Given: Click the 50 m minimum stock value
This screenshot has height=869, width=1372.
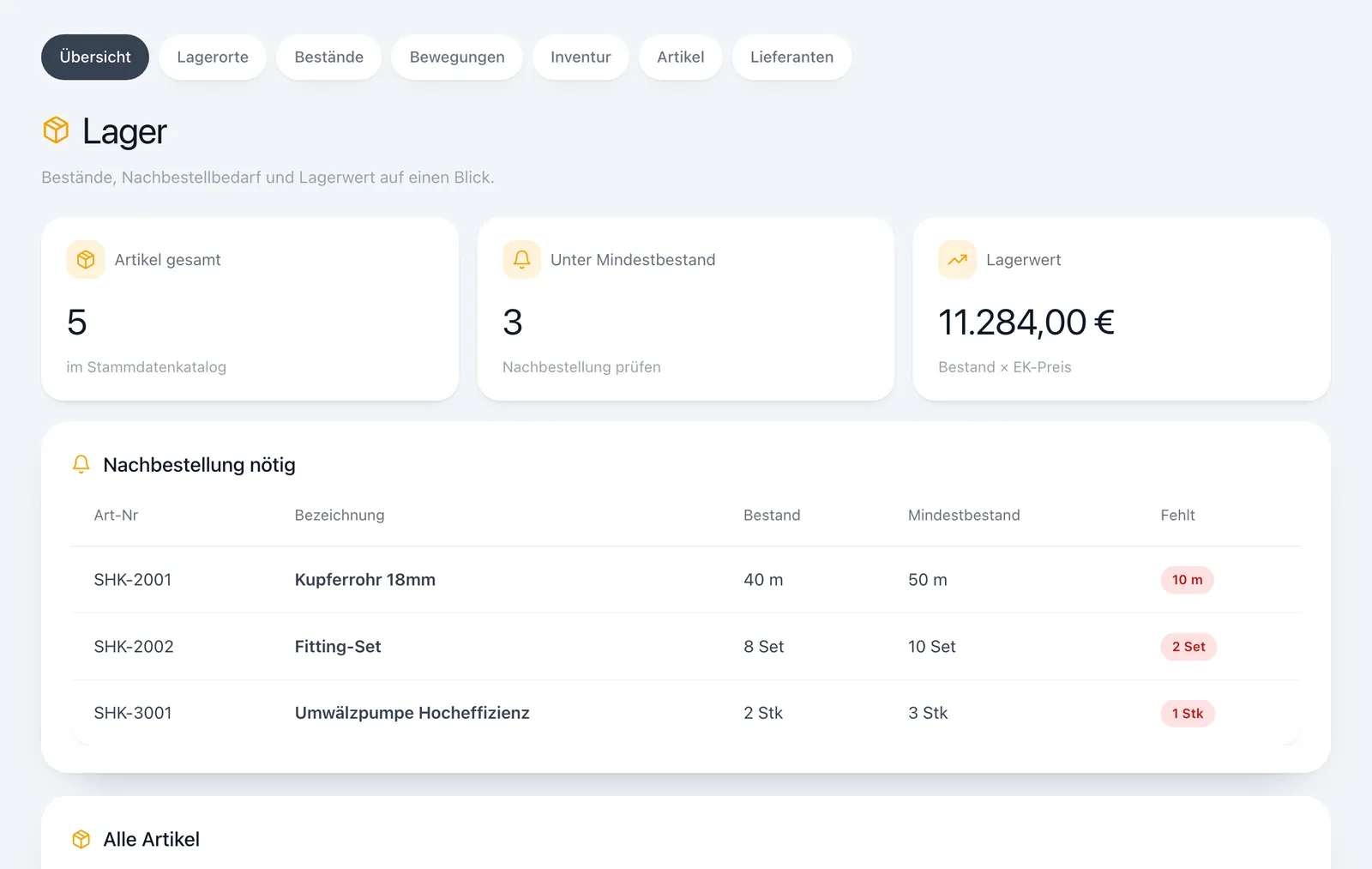Looking at the screenshot, I should (928, 580).
